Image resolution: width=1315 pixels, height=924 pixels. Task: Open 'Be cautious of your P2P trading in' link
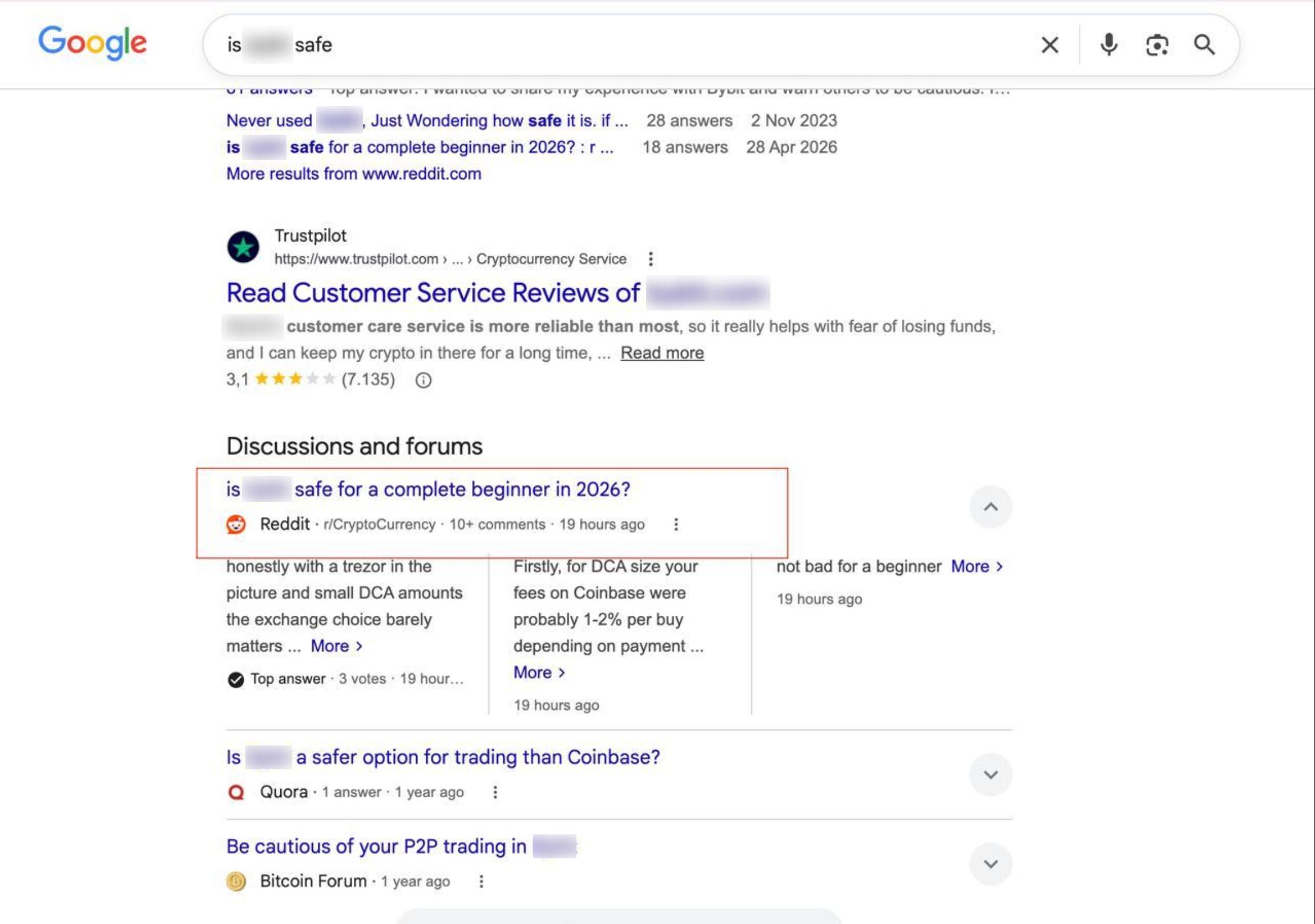pyautogui.click(x=401, y=846)
